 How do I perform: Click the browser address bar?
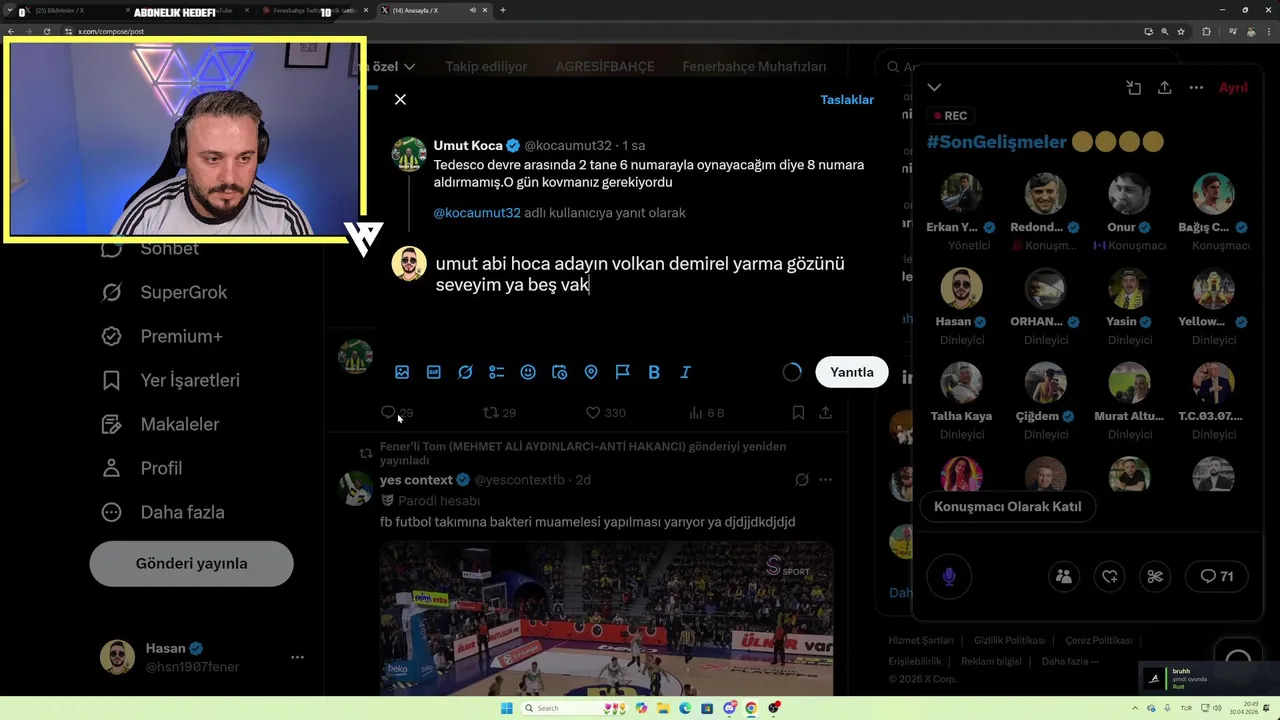(600, 31)
